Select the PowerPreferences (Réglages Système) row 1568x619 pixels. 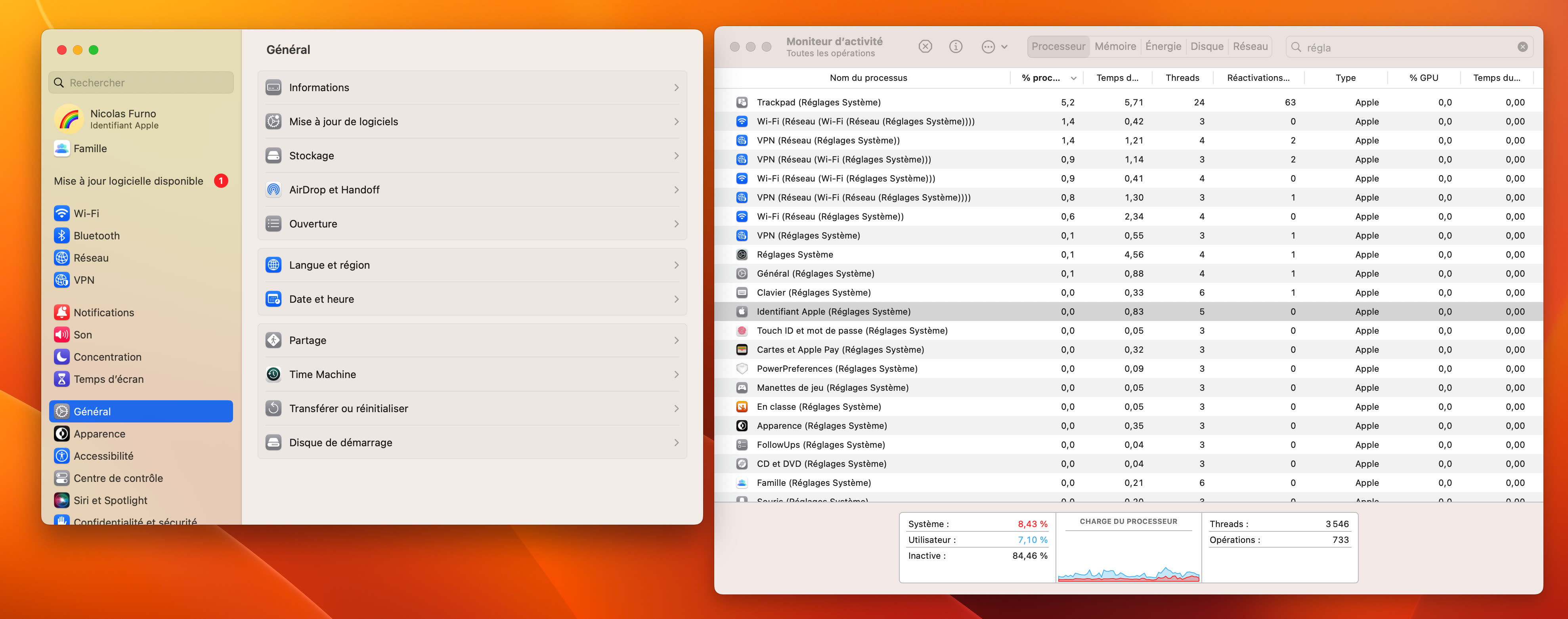coord(1128,369)
